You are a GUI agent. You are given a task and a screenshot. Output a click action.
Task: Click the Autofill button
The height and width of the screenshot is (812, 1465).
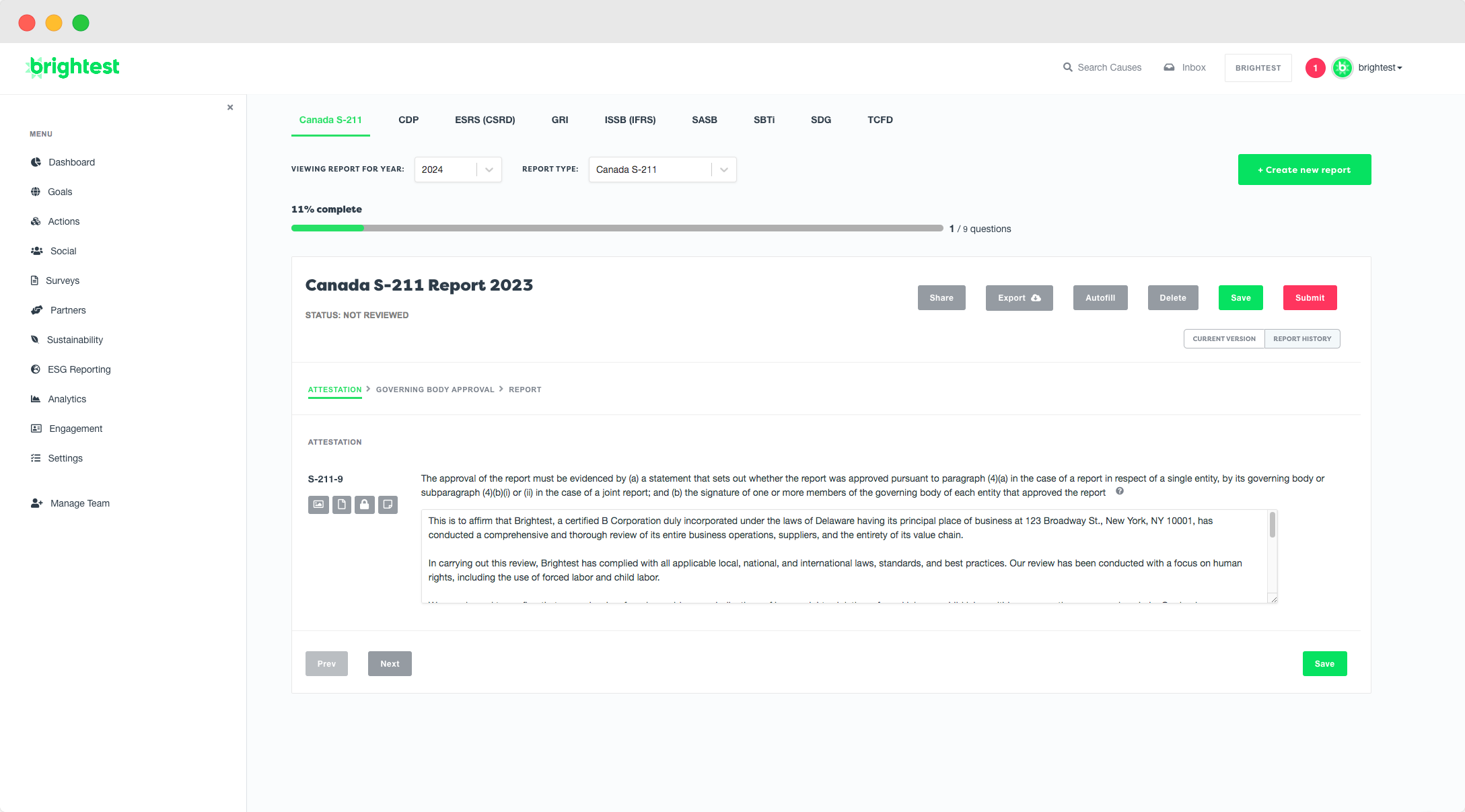click(1100, 298)
